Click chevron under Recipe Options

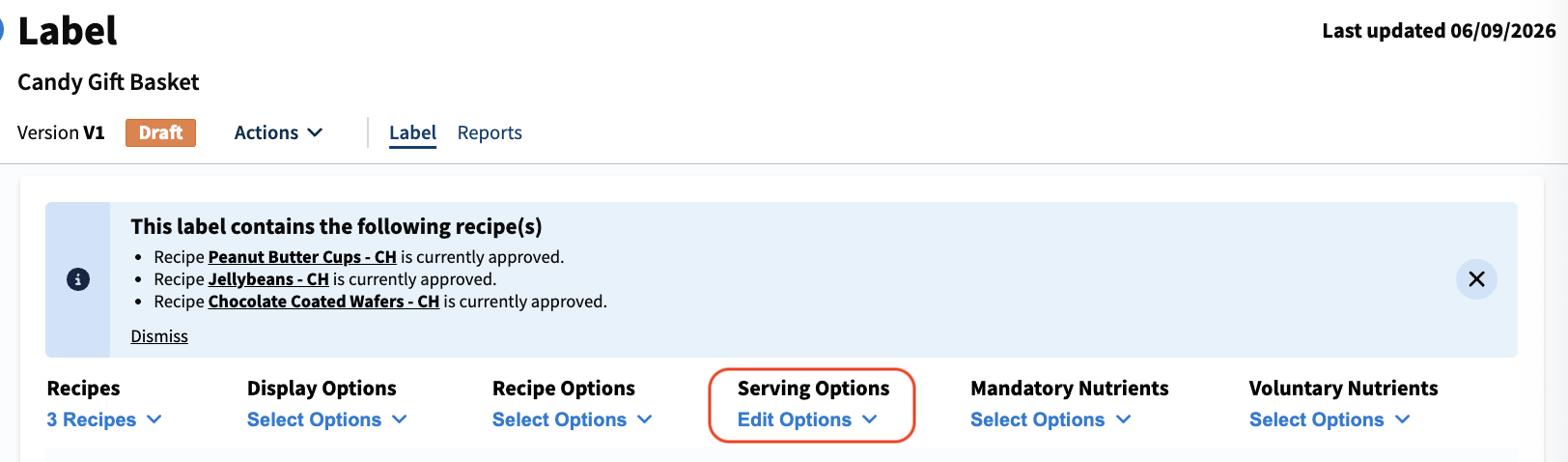[645, 419]
